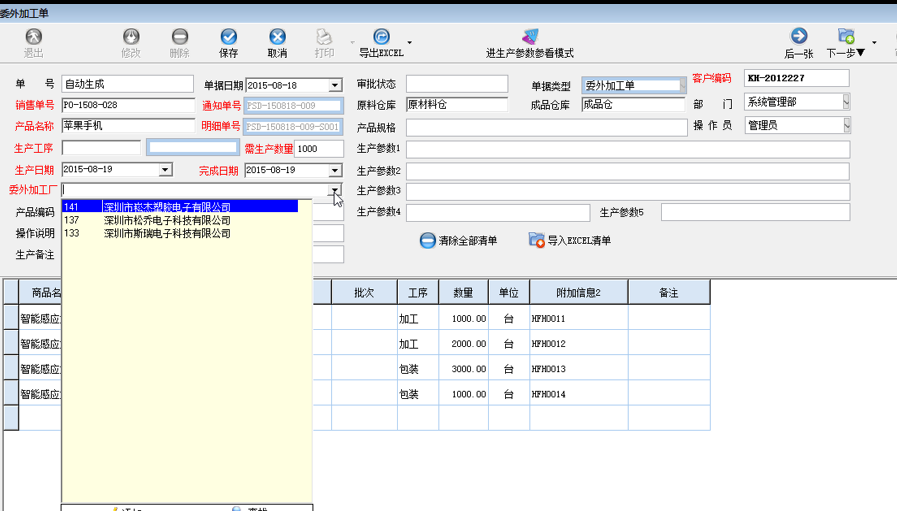Image resolution: width=897 pixels, height=511 pixels.
Task: Select factory 141 in dropdown list
Action: coord(180,207)
